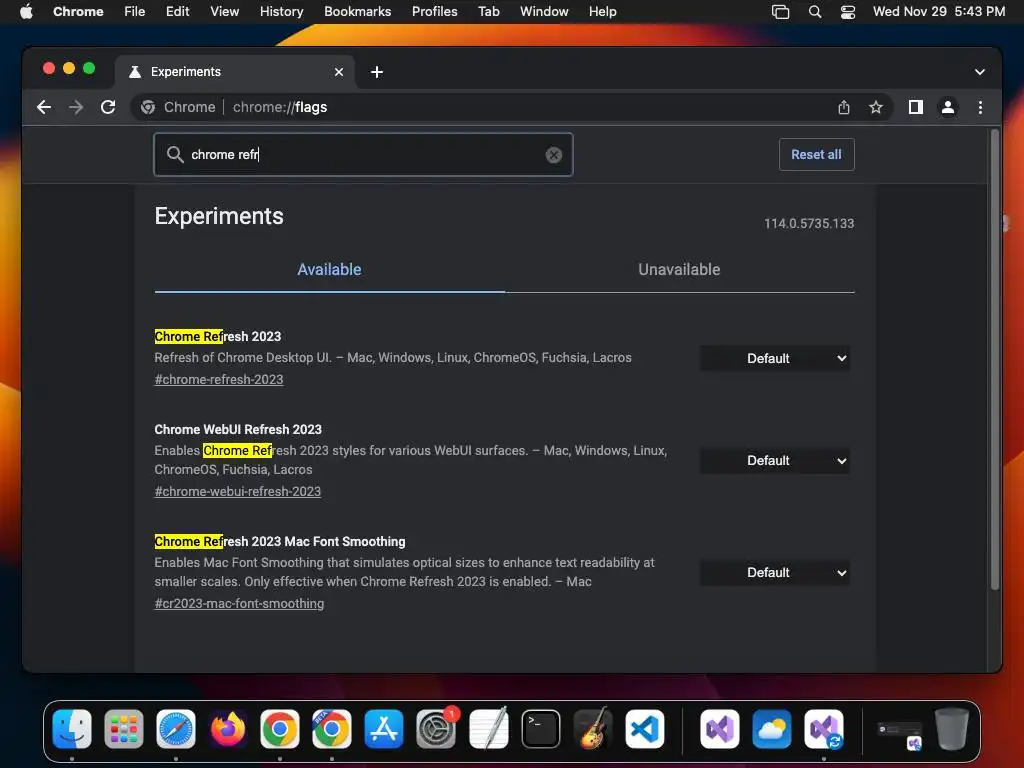Follow the #chrome-webui-refresh-2023 link
This screenshot has width=1024, height=768.
tap(238, 492)
